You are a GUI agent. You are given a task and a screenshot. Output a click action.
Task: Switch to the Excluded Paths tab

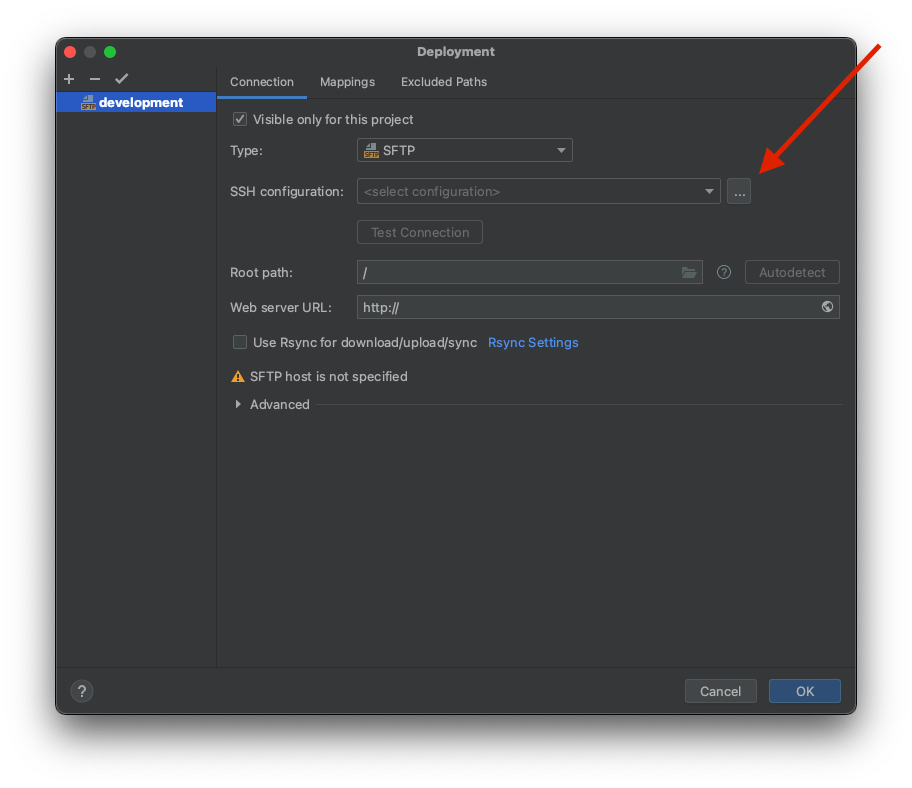444,82
